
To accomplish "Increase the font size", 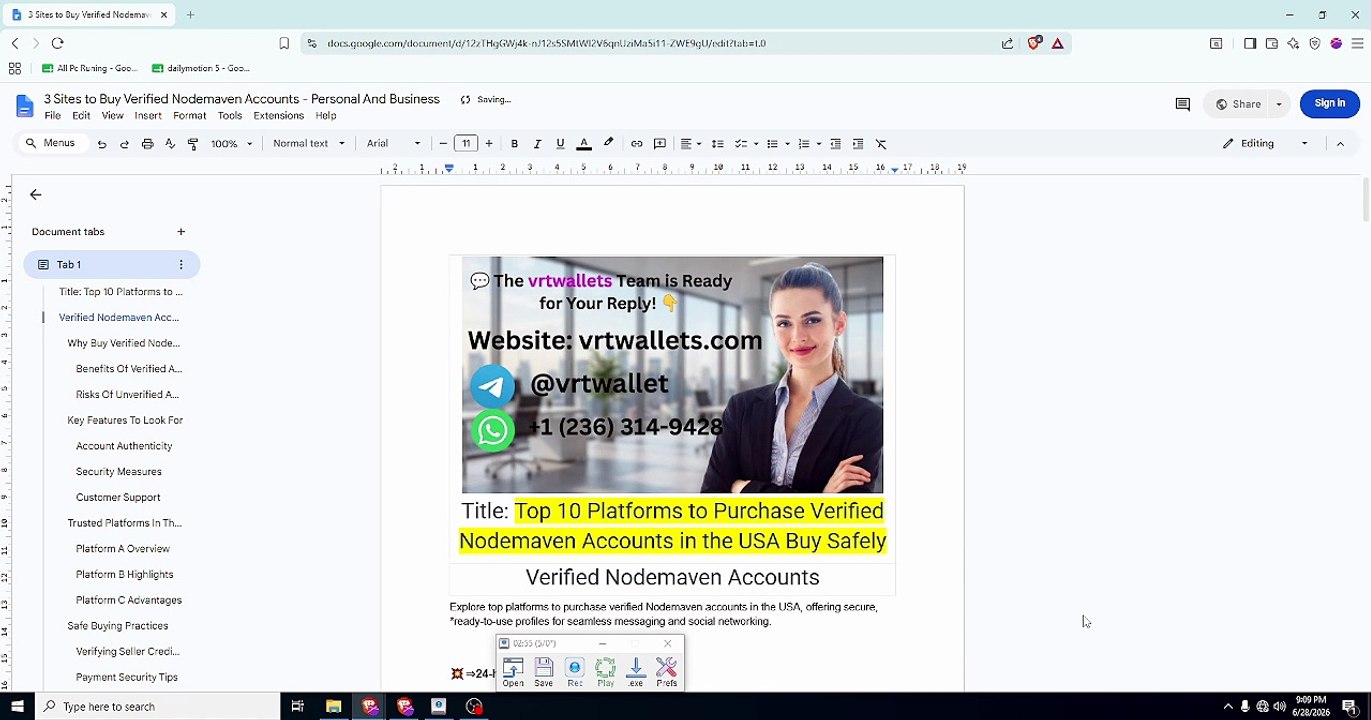I will (489, 144).
